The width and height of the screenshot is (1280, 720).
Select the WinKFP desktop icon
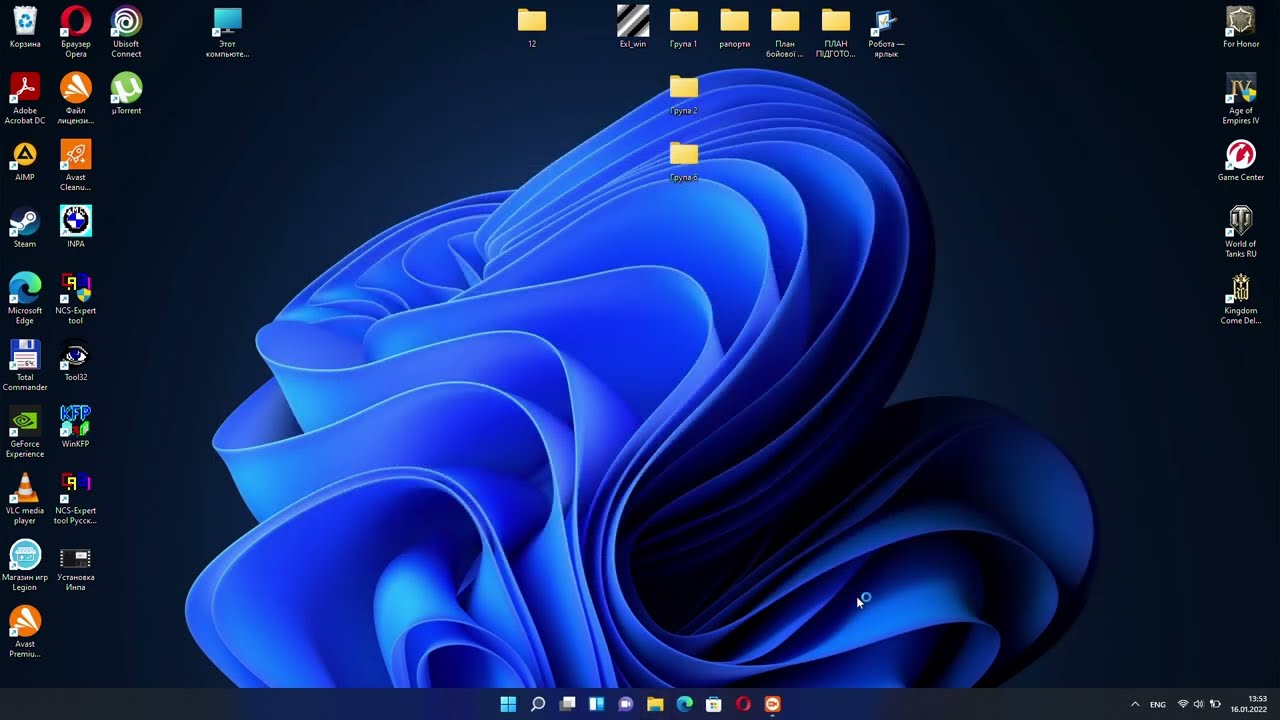pyautogui.click(x=76, y=427)
